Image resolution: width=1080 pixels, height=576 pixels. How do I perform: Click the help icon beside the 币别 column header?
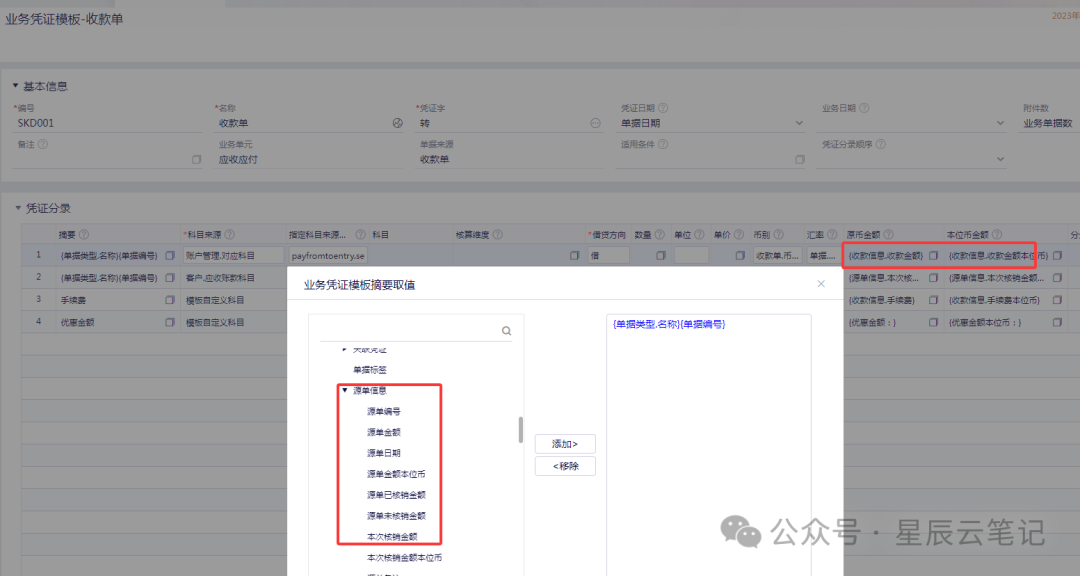pyautogui.click(x=778, y=235)
